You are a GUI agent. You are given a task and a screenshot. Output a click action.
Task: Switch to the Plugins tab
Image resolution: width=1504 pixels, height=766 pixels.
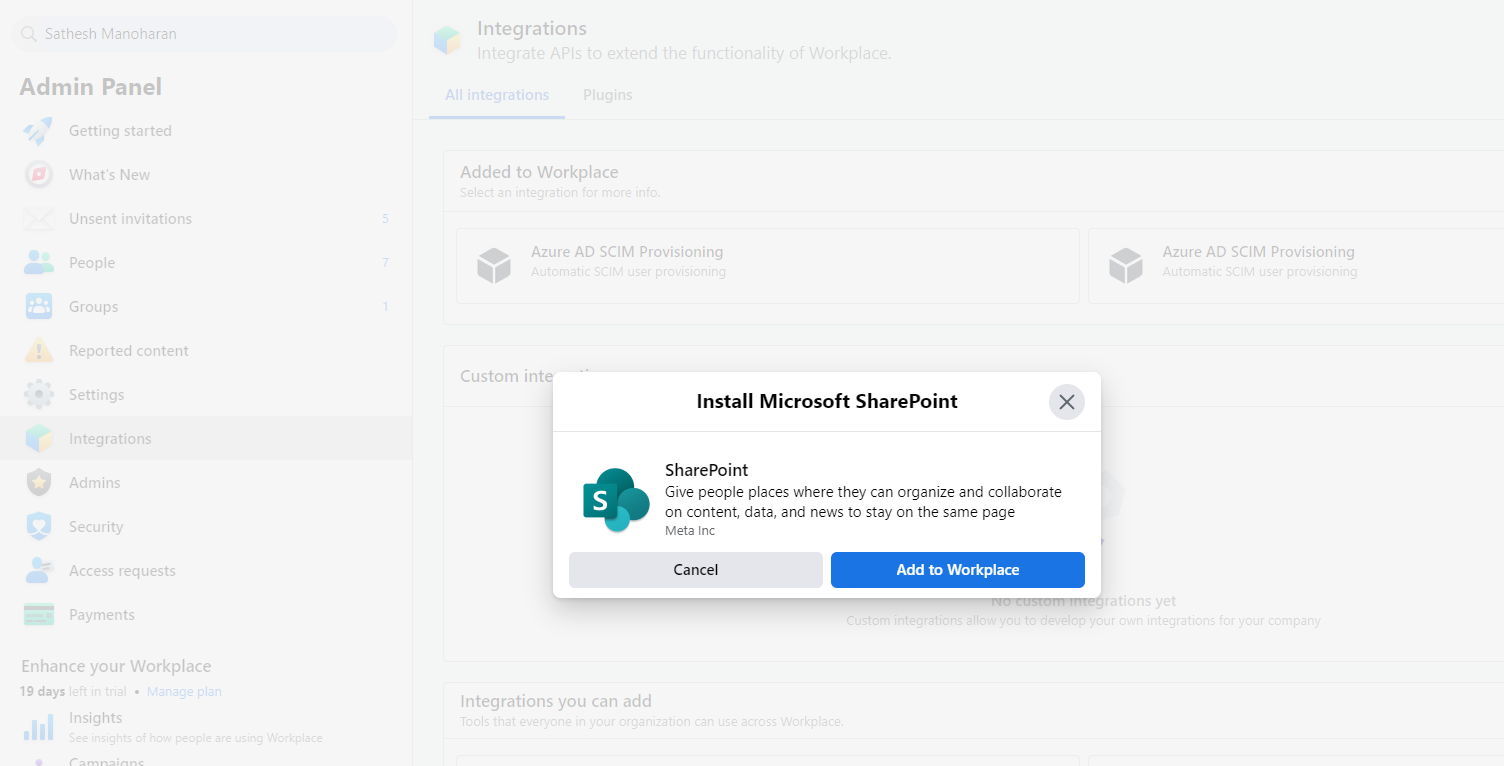tap(608, 95)
